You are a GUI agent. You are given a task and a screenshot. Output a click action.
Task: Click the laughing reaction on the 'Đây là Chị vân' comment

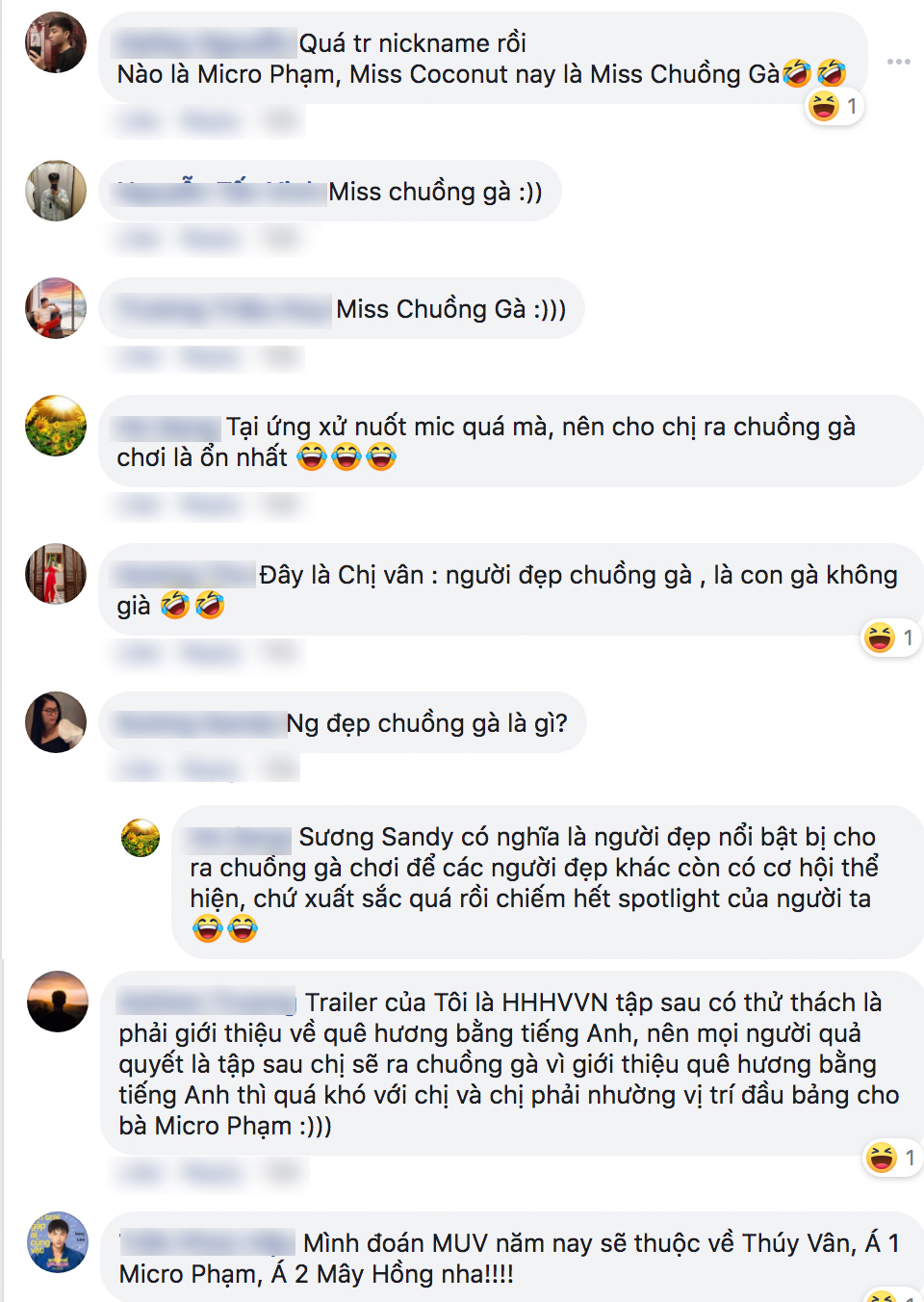coord(891,638)
